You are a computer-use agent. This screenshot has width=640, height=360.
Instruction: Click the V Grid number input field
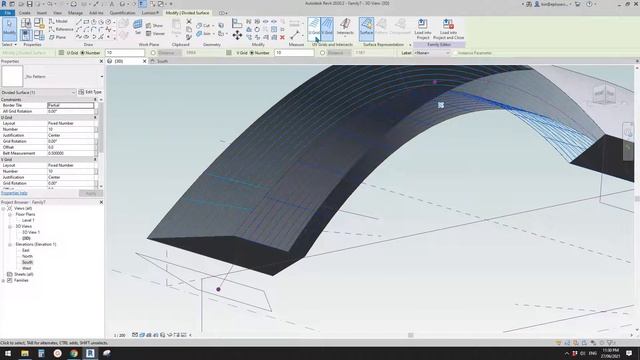(x=294, y=53)
